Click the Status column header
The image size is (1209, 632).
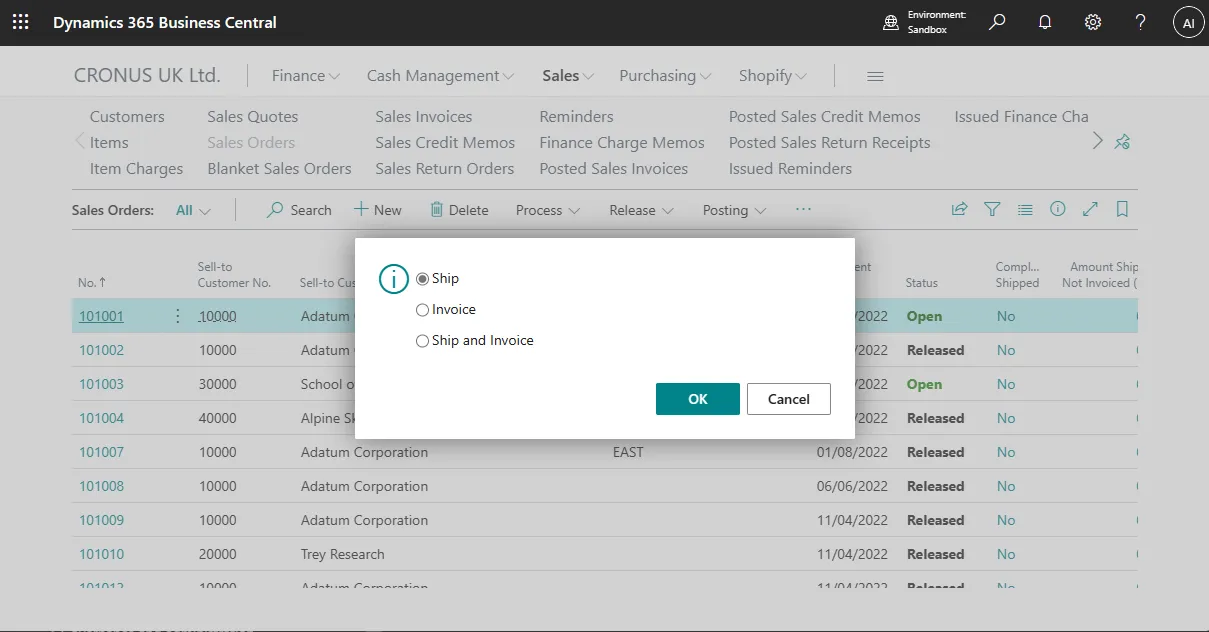(x=922, y=283)
